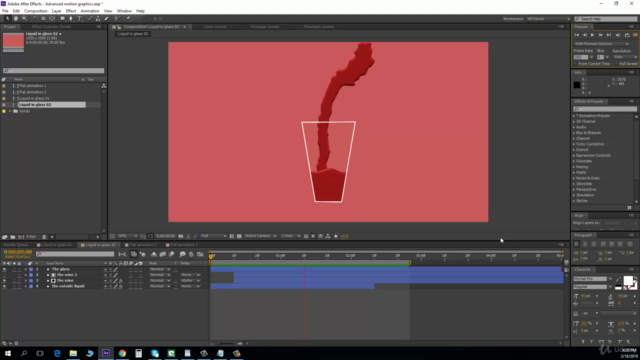Open the project flowchart view icon
The width and height of the screenshot is (640, 360).
pos(104,86)
